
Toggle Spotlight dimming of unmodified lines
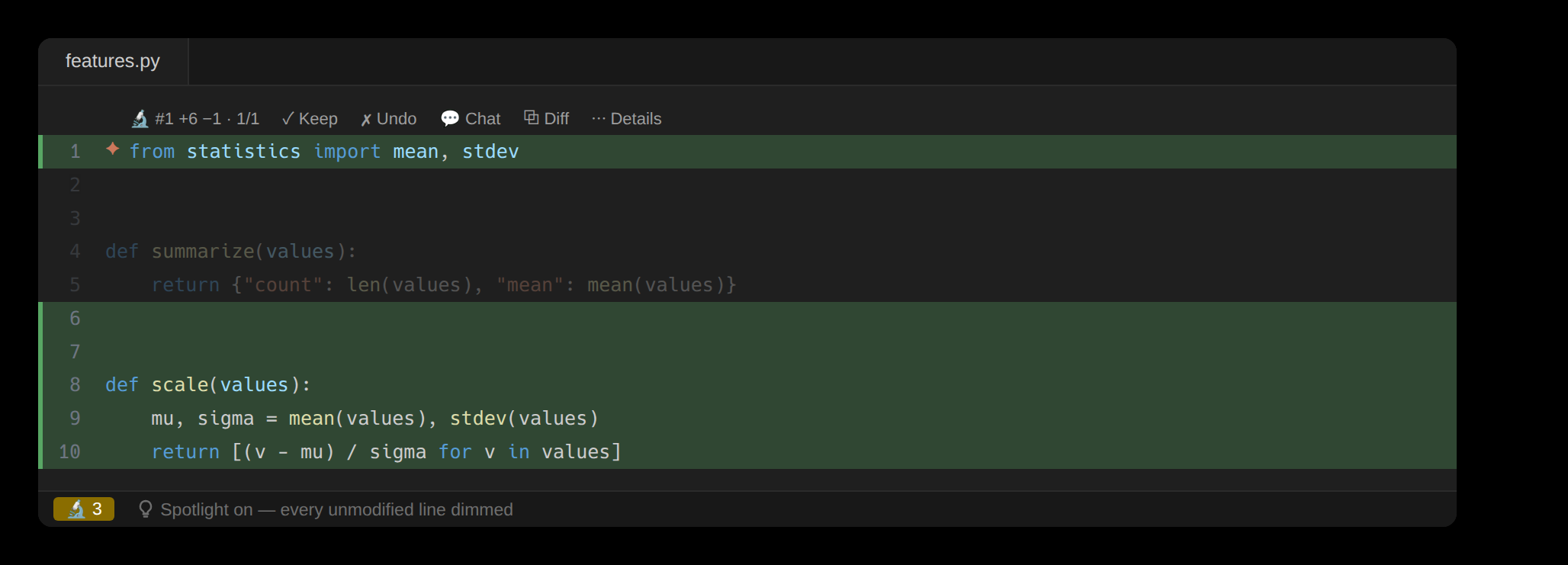click(326, 509)
